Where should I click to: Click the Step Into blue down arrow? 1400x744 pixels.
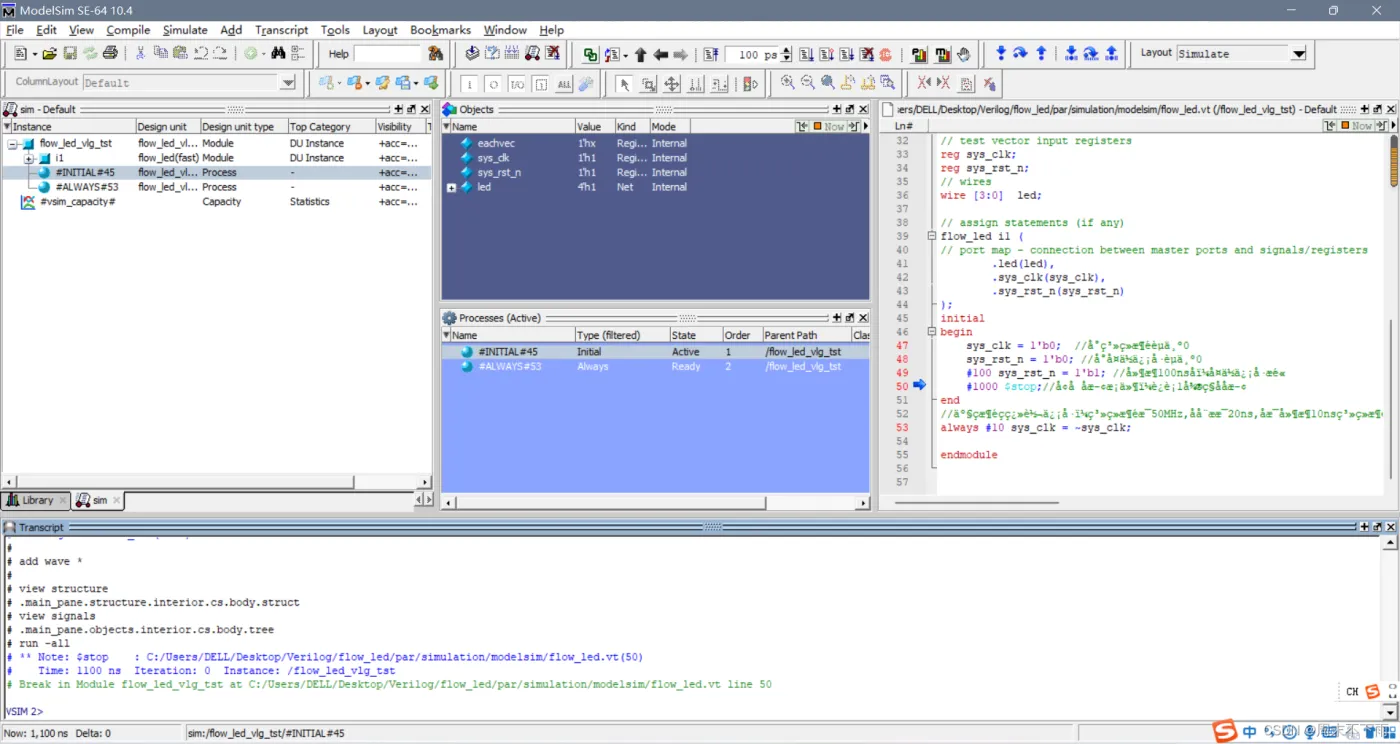click(1001, 54)
